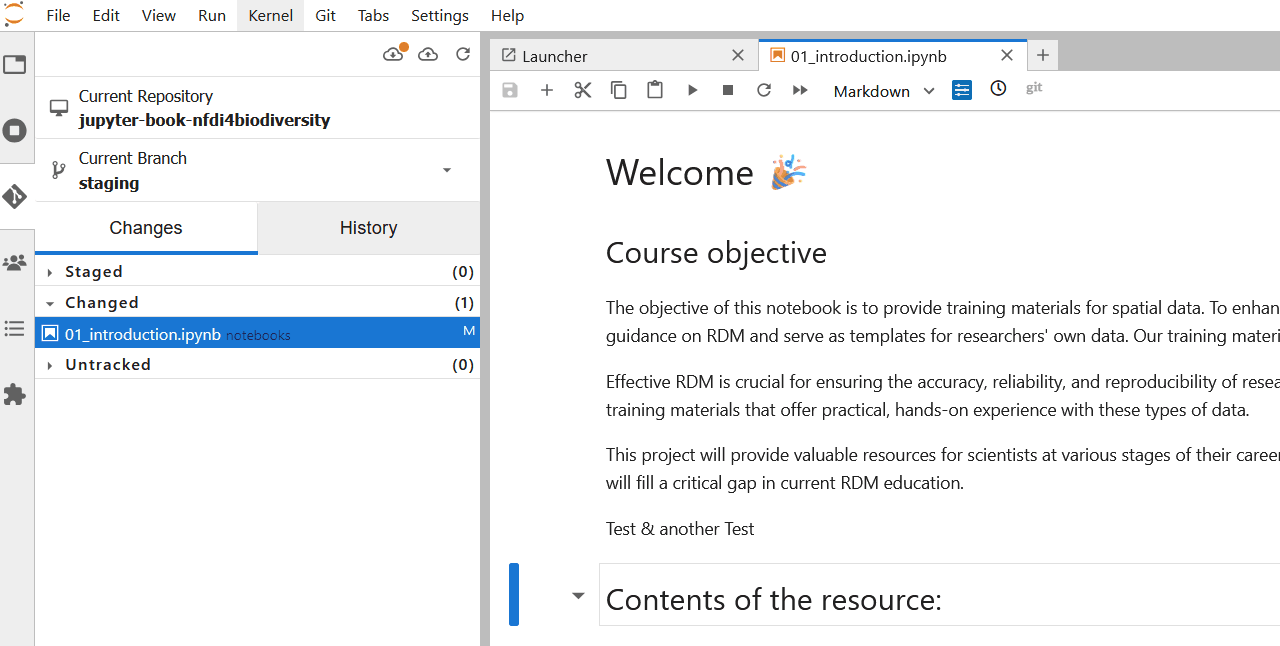This screenshot has height=646, width=1280.
Task: Restart kernel and run all cells
Action: (x=800, y=90)
